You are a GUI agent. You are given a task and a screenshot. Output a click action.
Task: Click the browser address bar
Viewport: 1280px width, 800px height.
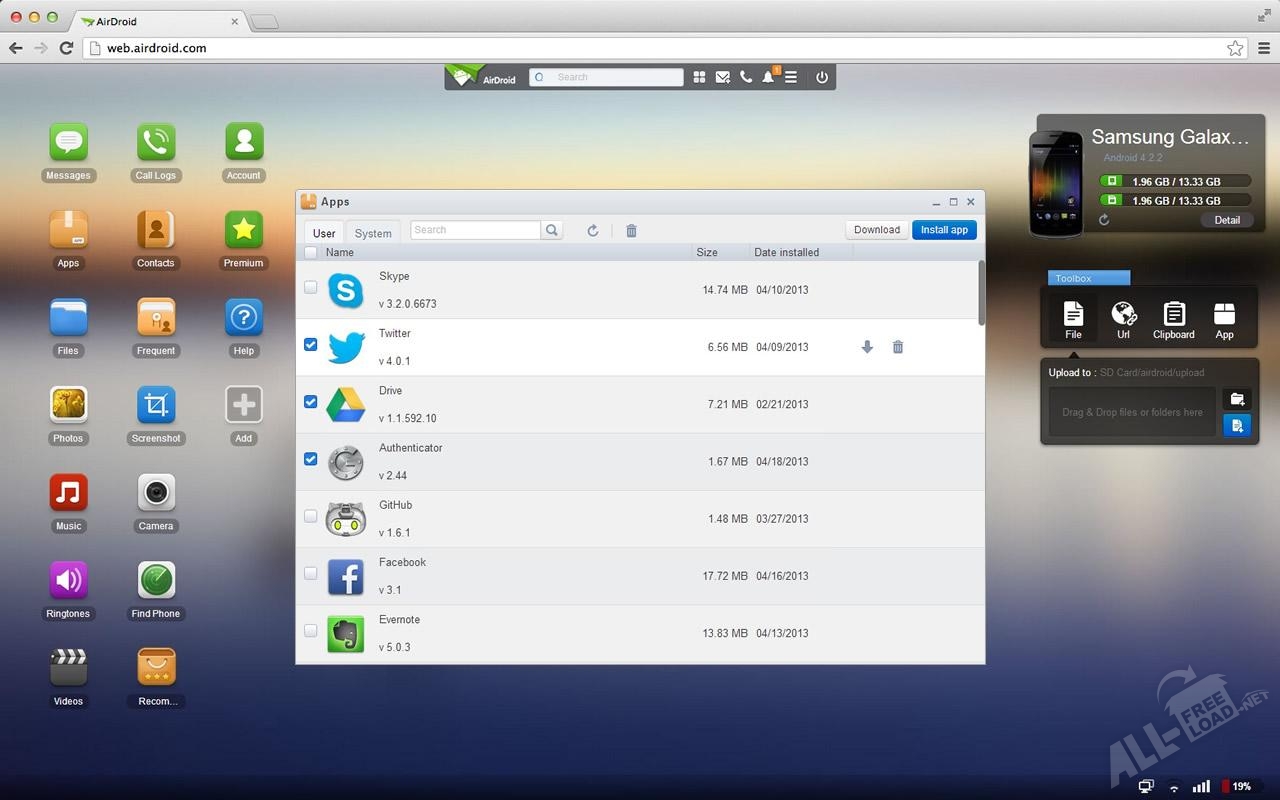click(666, 47)
